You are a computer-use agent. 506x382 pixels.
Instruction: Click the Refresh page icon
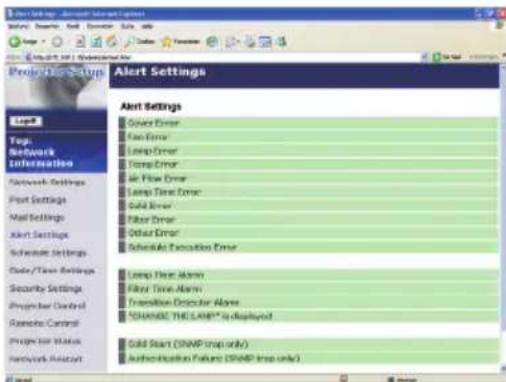pos(96,42)
